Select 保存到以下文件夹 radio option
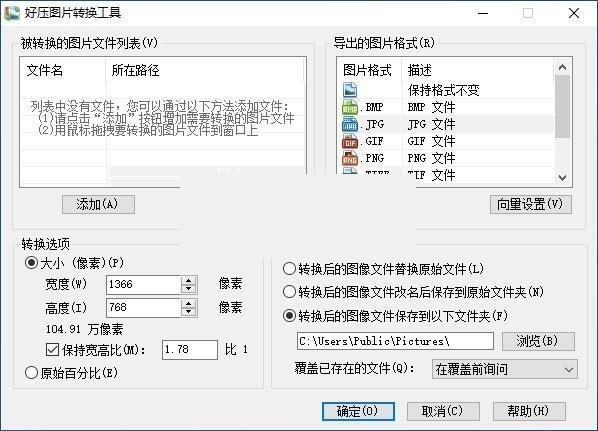Screen dimensions: 598x431 289,316
